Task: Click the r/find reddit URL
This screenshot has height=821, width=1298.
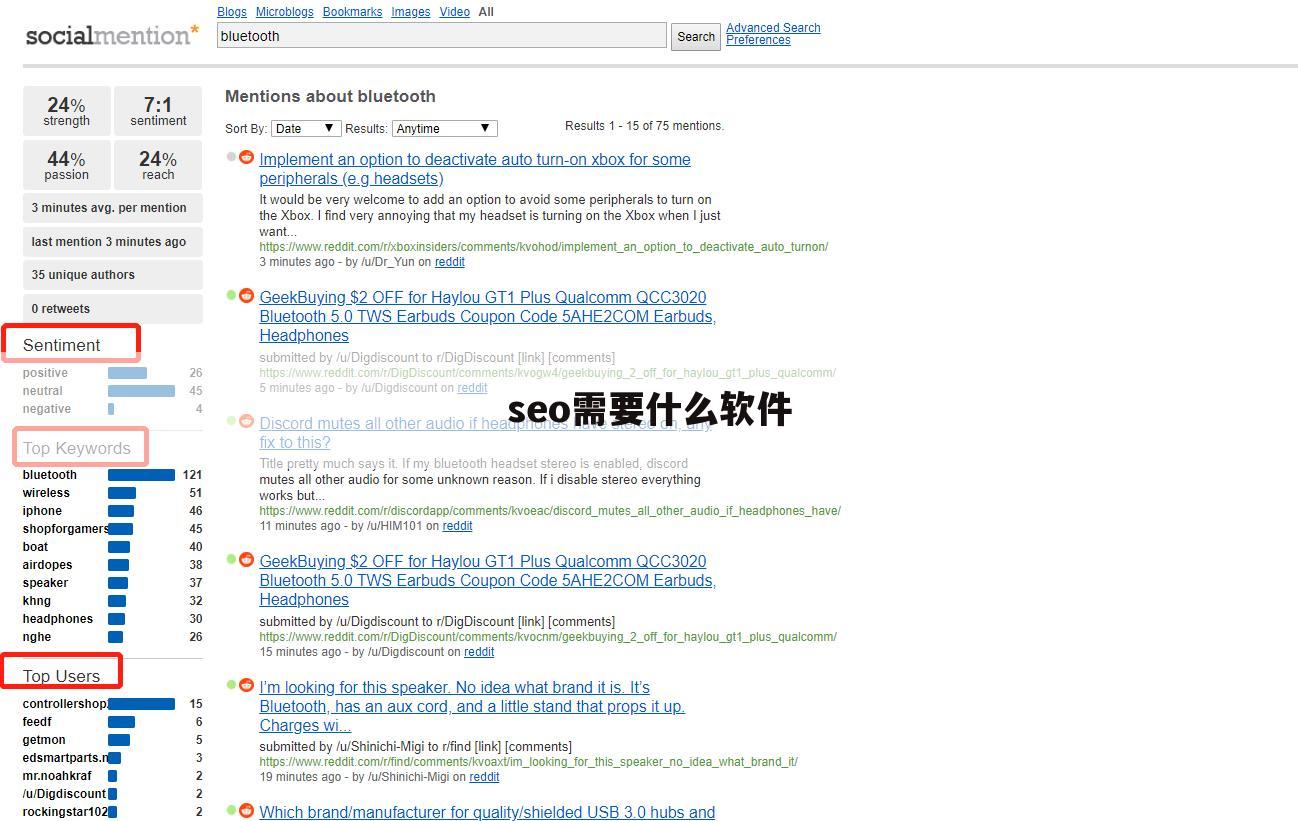Action: point(528,762)
